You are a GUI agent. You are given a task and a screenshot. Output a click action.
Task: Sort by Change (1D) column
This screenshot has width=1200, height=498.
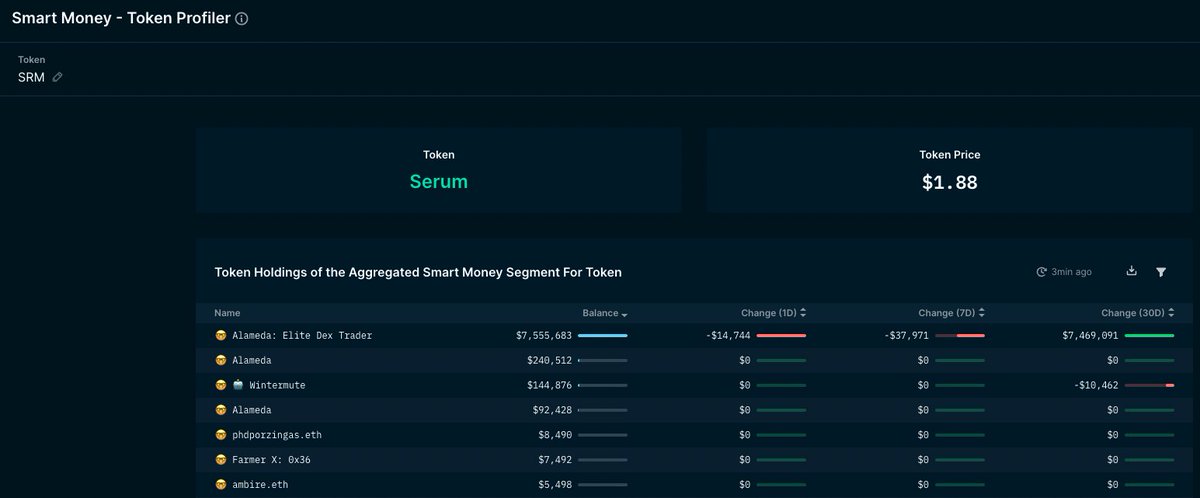click(773, 313)
